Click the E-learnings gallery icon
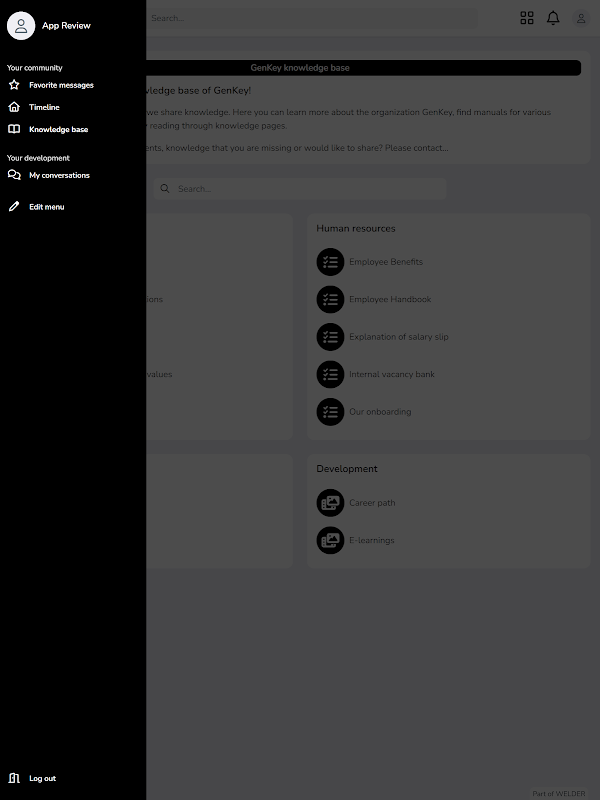The image size is (600, 800). (x=331, y=540)
